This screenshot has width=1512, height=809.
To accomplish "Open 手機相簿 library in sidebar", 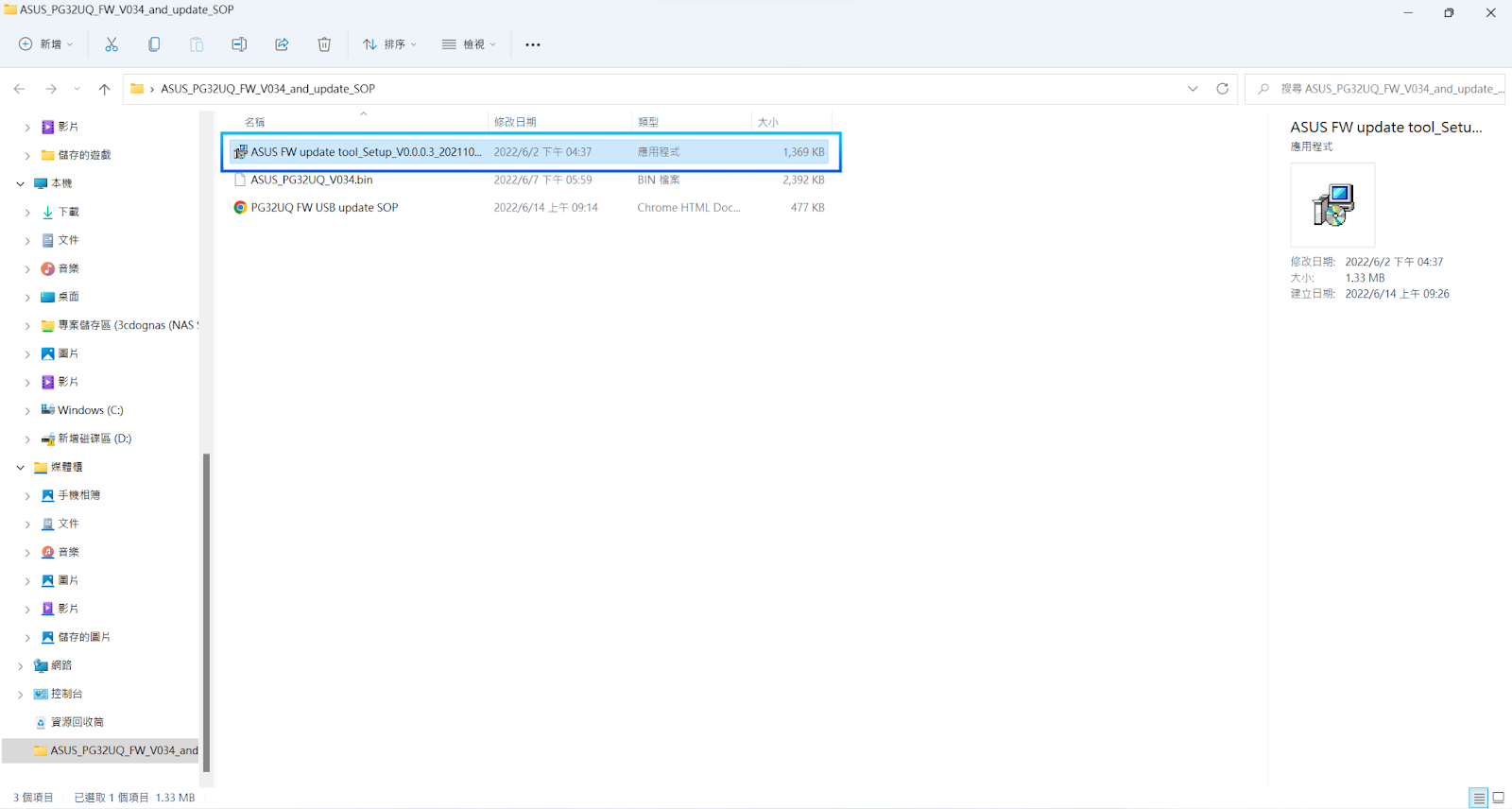I will tap(78, 495).
